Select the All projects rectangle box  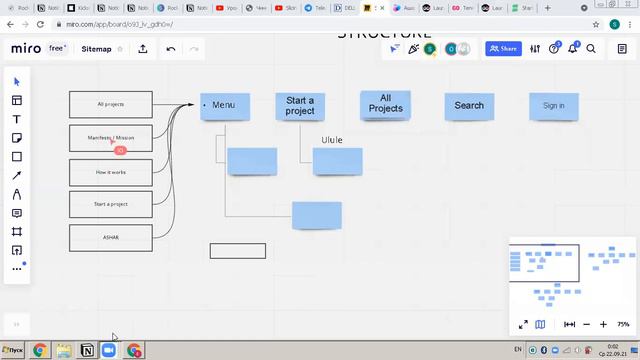(111, 104)
